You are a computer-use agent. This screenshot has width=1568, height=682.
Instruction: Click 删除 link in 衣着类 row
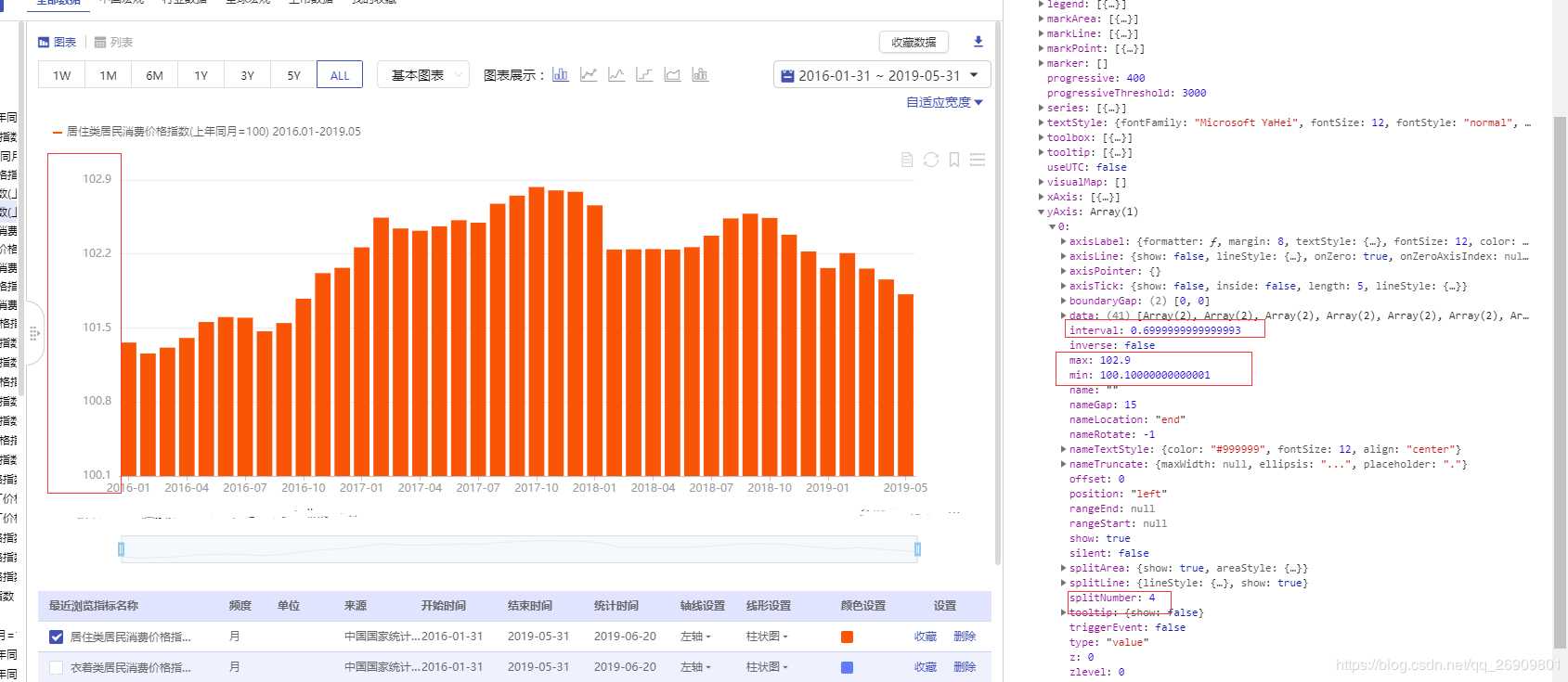pyautogui.click(x=965, y=667)
